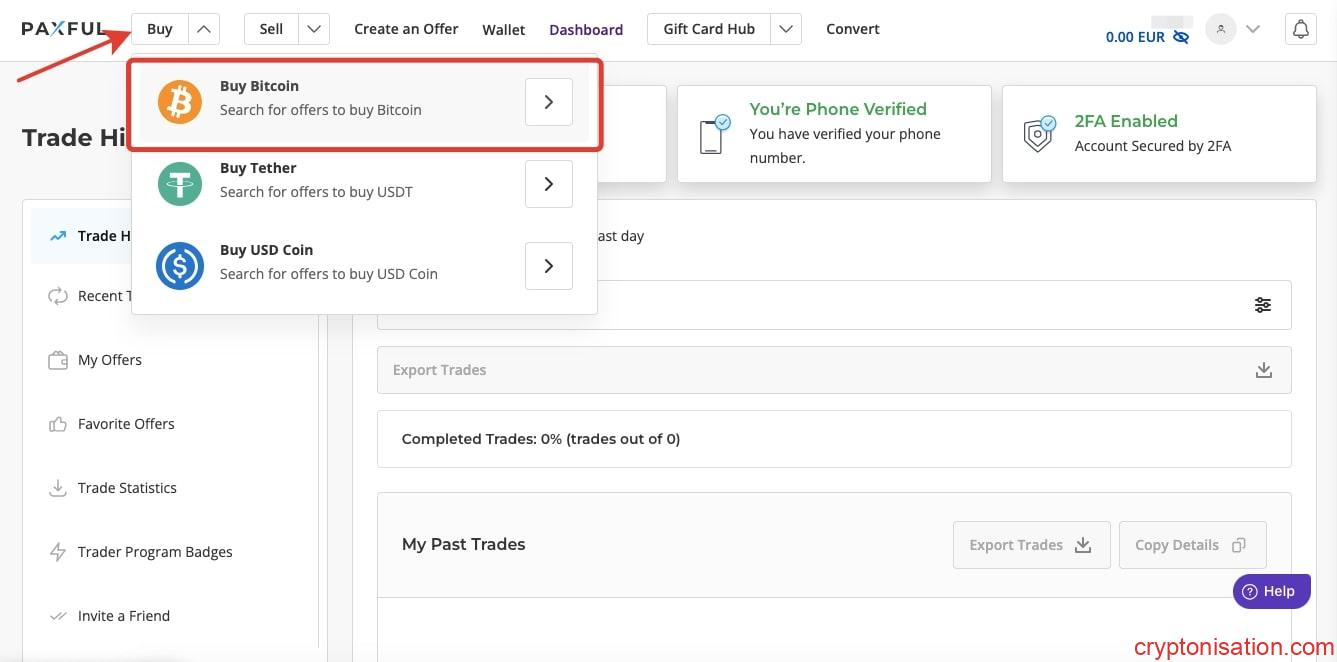1337x662 pixels.
Task: Expand the Gift Card Hub dropdown
Action: [x=787, y=30]
